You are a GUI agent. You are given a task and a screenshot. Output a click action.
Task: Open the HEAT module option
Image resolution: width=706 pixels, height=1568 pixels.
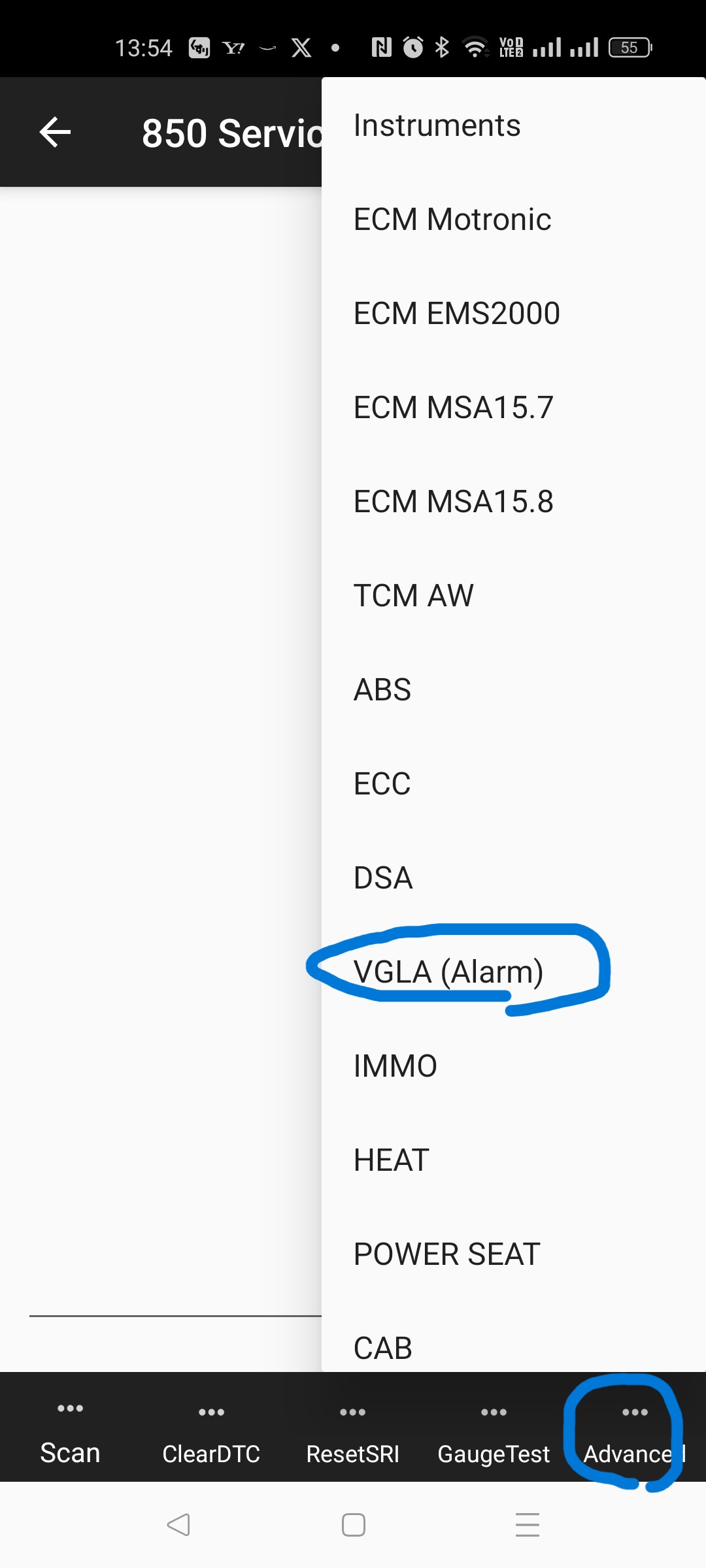(391, 1160)
